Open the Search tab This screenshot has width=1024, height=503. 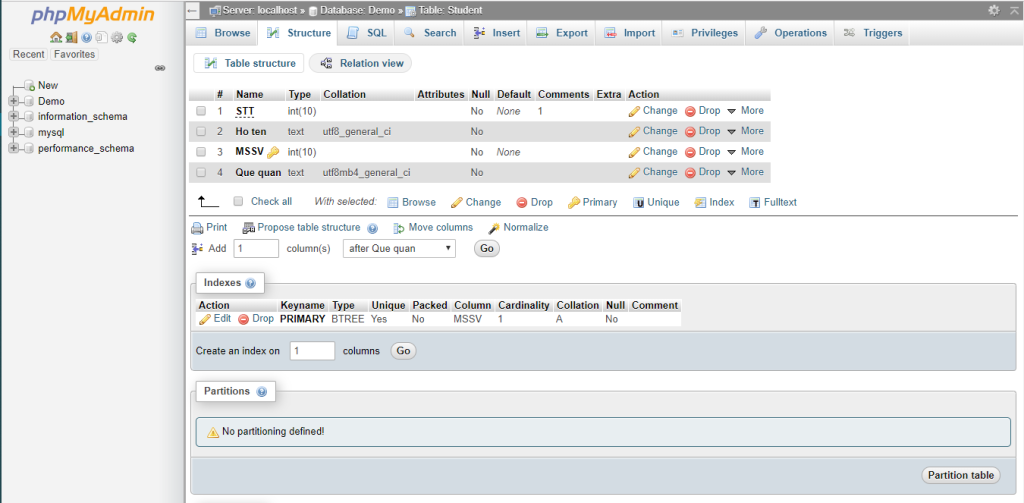(430, 33)
